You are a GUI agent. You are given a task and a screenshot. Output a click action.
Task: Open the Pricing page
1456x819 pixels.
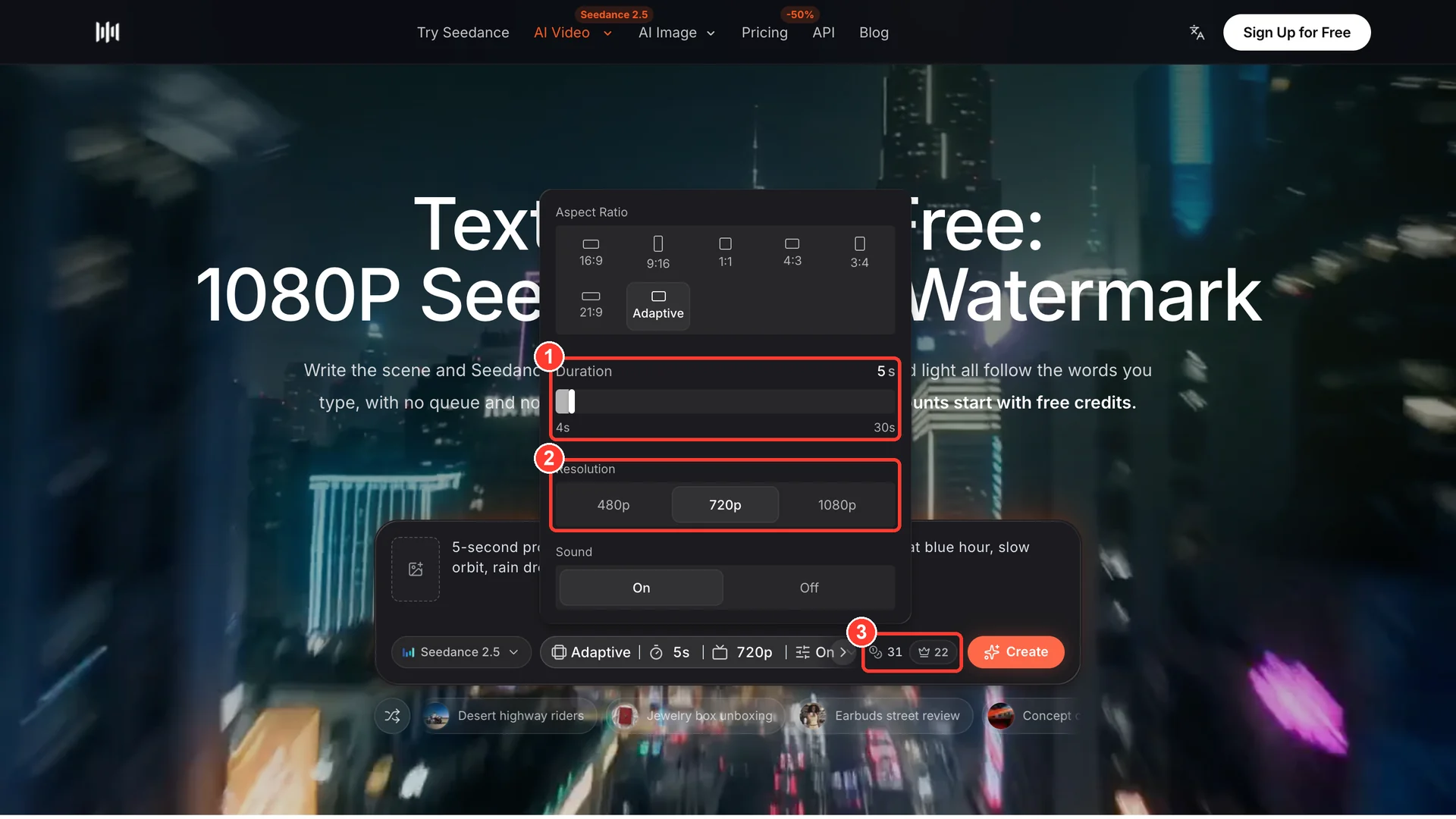[x=764, y=33]
